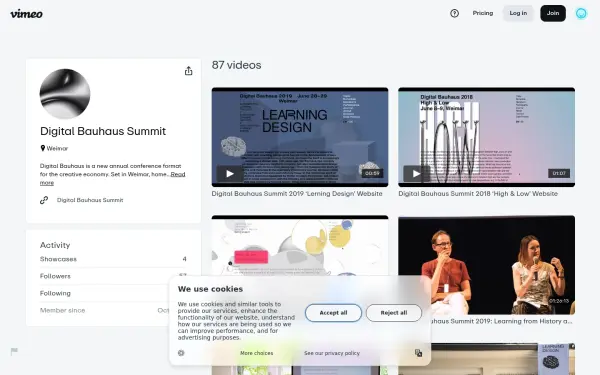Open the Vimeo home logo
The image size is (600, 375).
(x=26, y=14)
